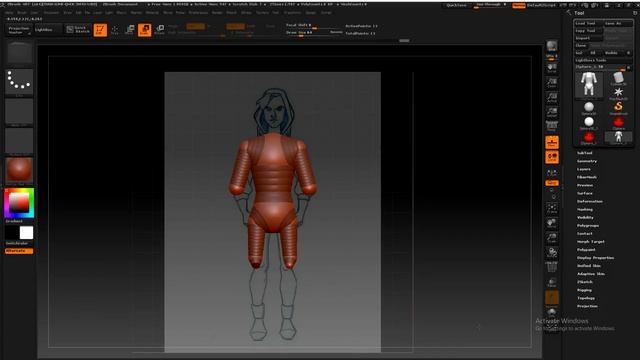The height and width of the screenshot is (360, 640).
Task: Pick a hue in the color picker square
Action: (x=19, y=203)
